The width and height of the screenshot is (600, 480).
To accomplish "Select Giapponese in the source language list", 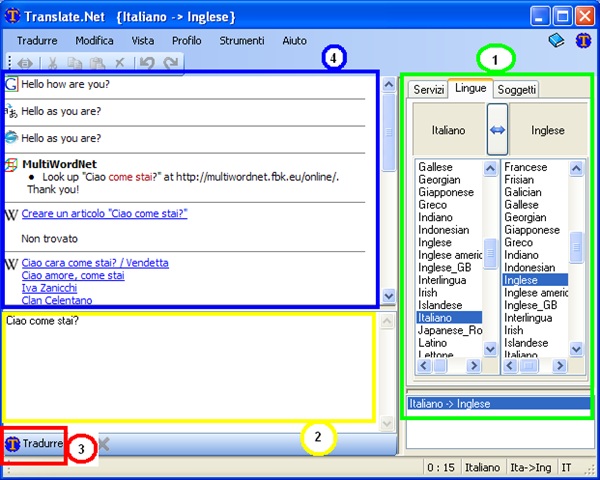I will pyautogui.click(x=446, y=192).
